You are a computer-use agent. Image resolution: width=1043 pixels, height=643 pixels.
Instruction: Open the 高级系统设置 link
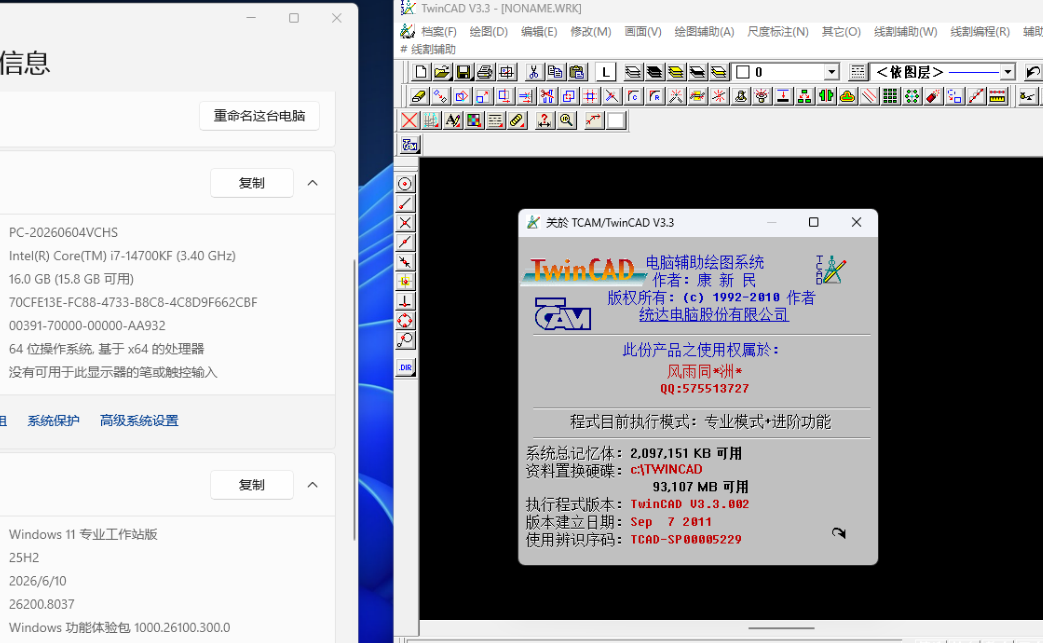coord(139,420)
